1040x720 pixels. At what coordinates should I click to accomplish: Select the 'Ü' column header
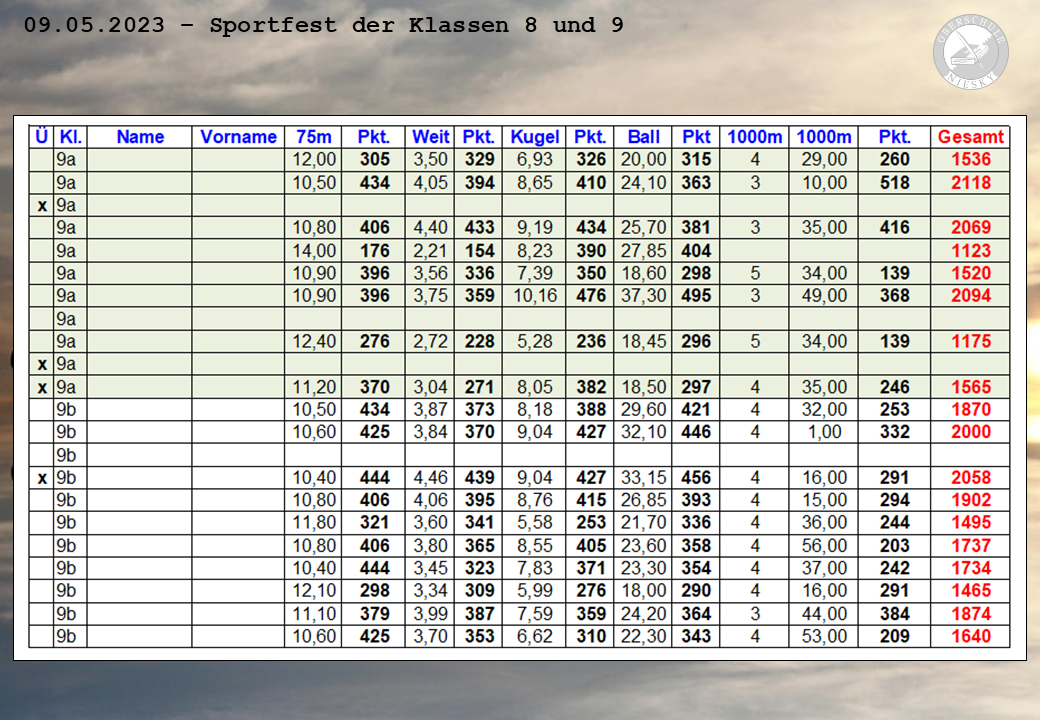point(41,137)
